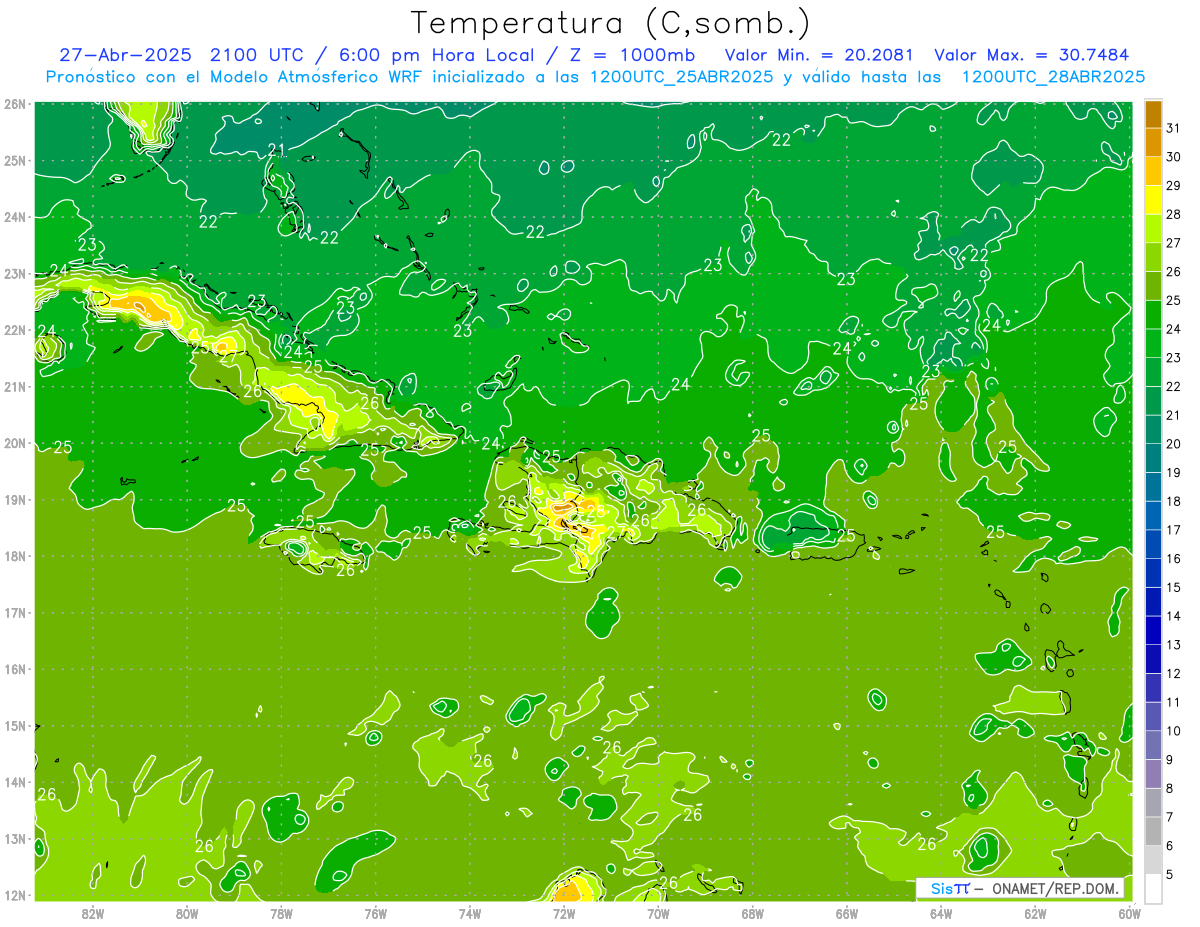Click the 'Valor Max. = 30.7484' readout
Screen dimensions: 1200x927
pos(1032,55)
